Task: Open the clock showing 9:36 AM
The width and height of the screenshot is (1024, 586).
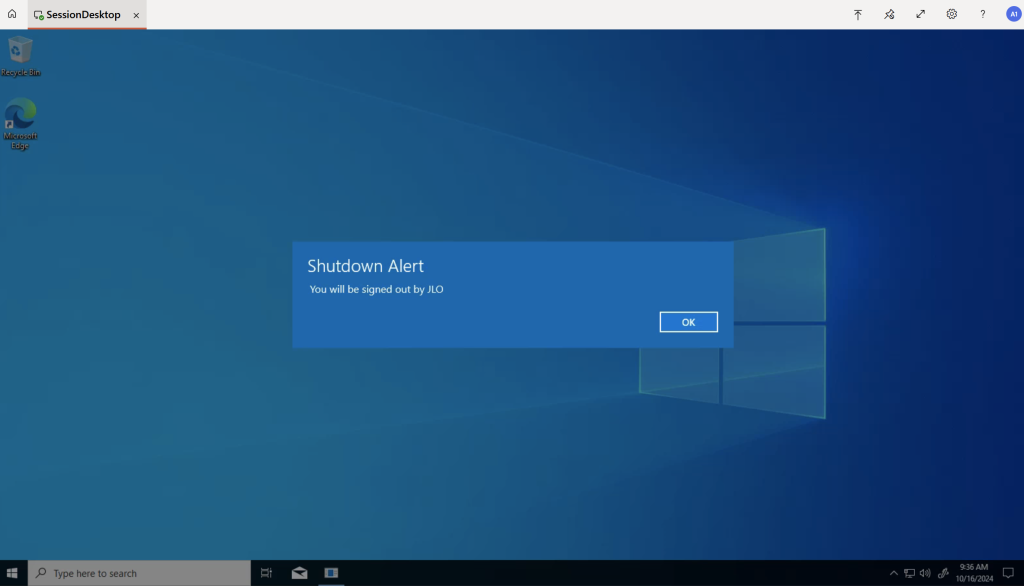Action: click(974, 573)
